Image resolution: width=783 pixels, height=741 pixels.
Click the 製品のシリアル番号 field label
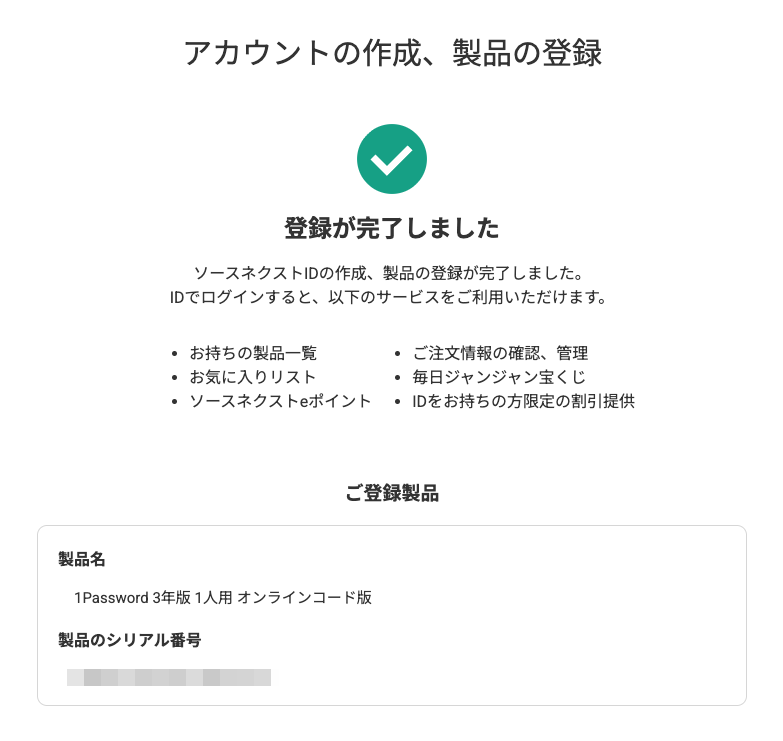(130, 640)
